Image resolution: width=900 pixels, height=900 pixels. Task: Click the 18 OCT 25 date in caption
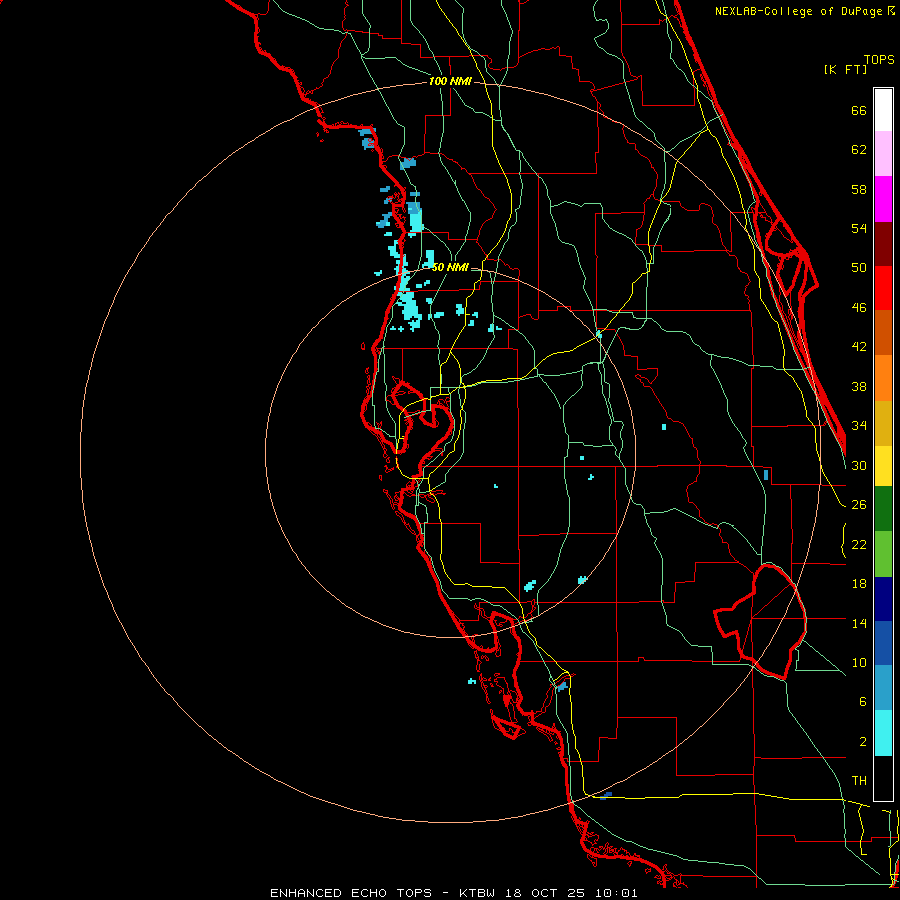point(544,893)
